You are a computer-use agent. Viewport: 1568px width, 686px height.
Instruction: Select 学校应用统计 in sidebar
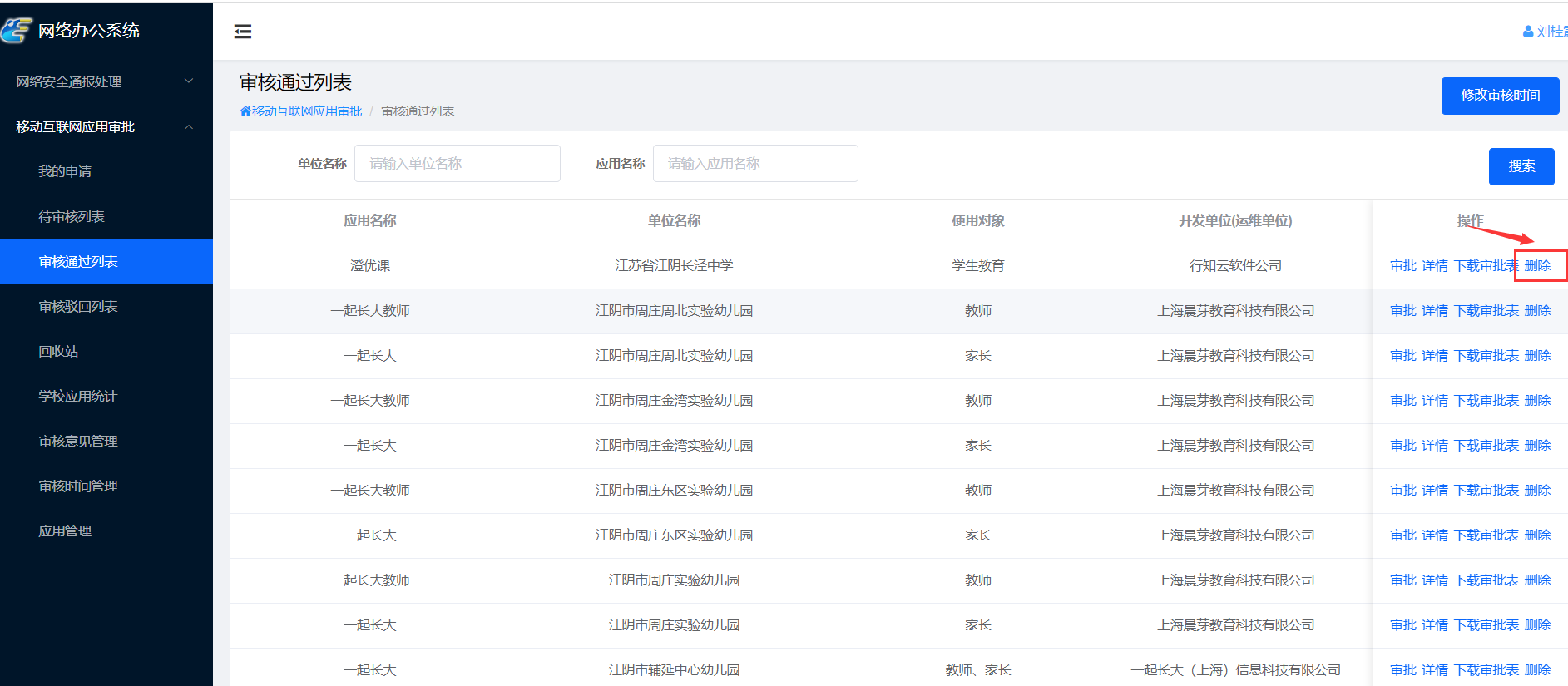click(78, 396)
